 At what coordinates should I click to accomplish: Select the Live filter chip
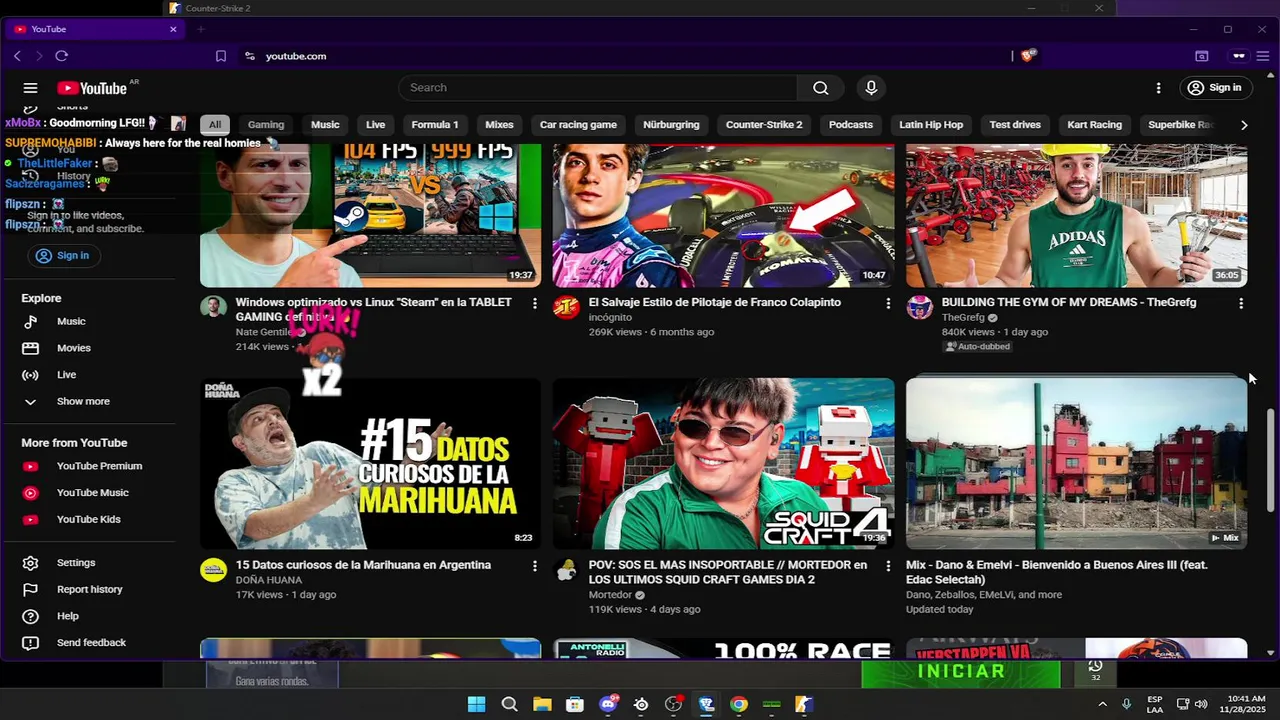376,125
